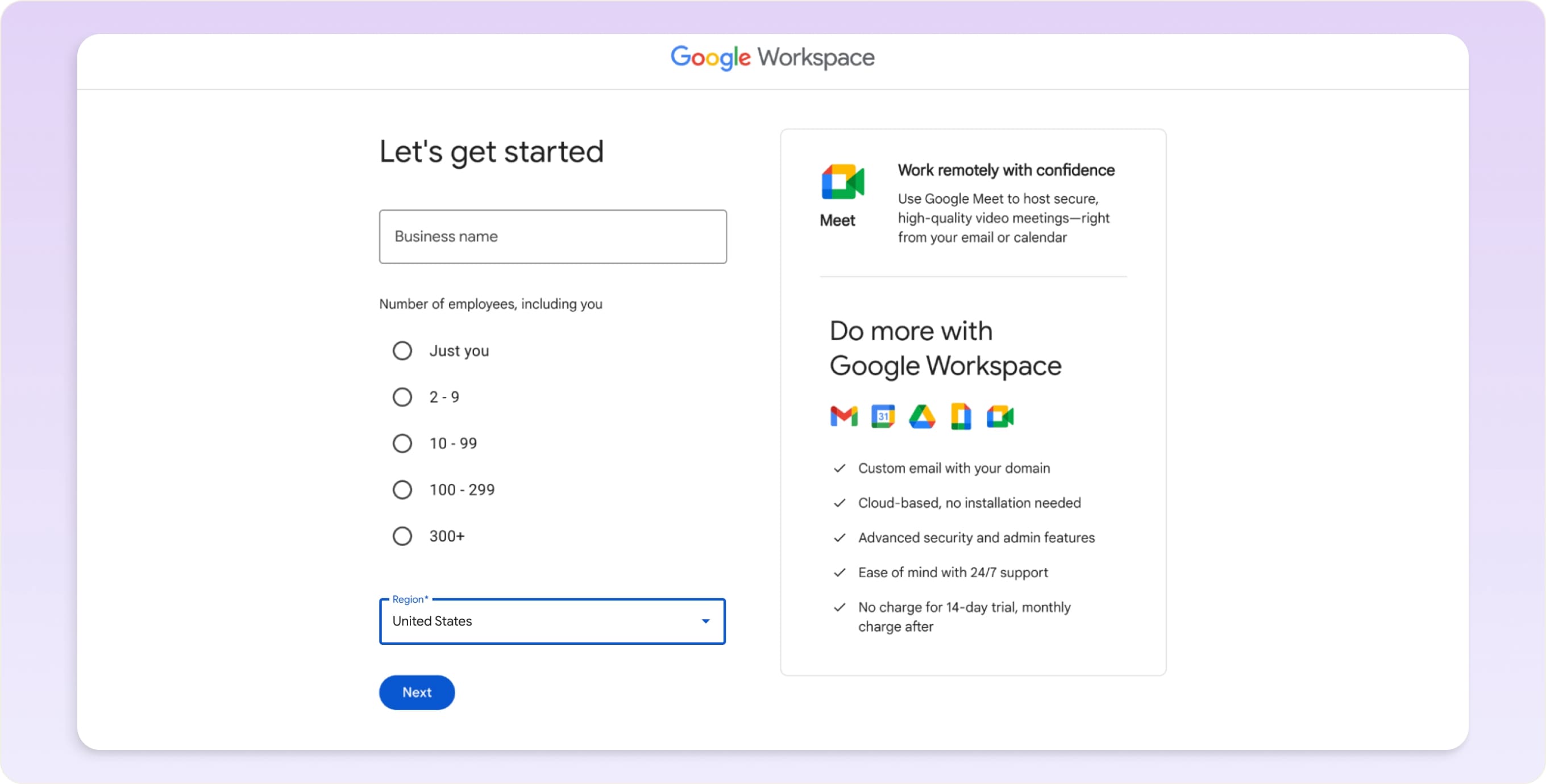Screen dimensions: 1546x784
Task: Select the 300+ employees option
Action: [402, 536]
